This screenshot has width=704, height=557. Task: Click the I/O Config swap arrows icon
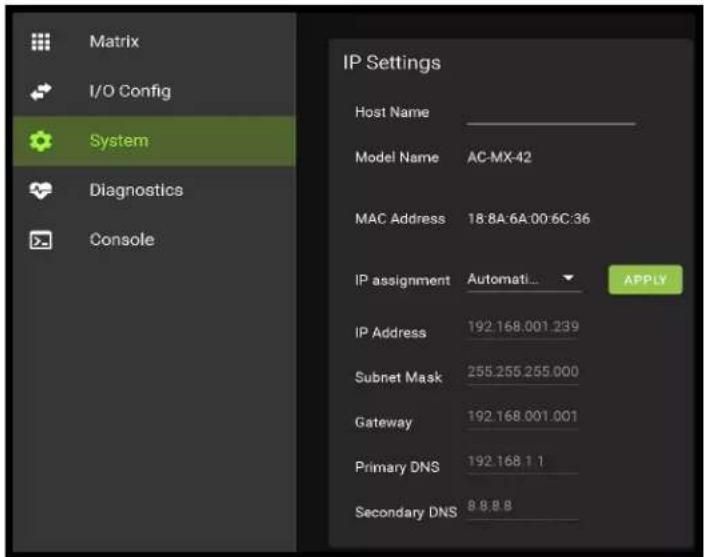point(40,92)
